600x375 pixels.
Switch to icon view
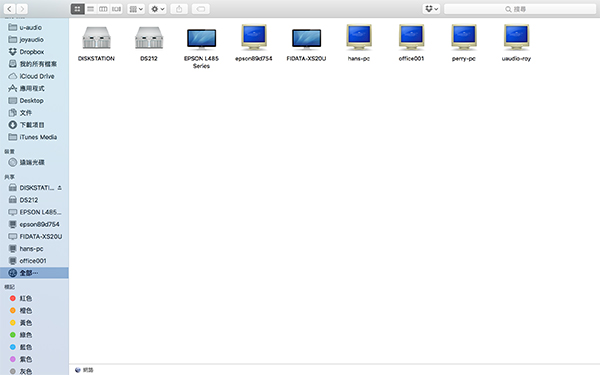click(x=77, y=9)
